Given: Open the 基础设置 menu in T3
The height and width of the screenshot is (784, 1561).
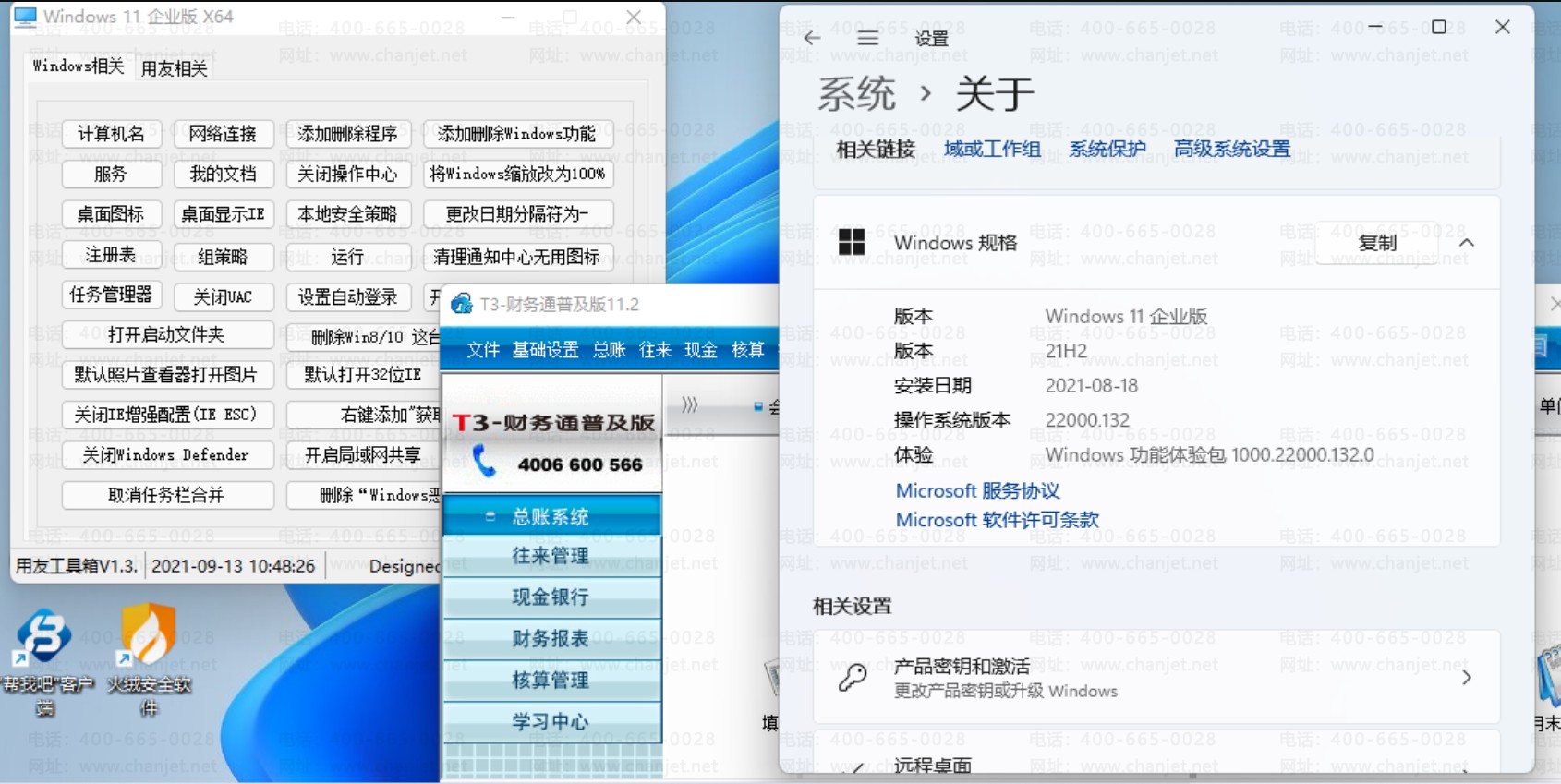Looking at the screenshot, I should point(545,349).
